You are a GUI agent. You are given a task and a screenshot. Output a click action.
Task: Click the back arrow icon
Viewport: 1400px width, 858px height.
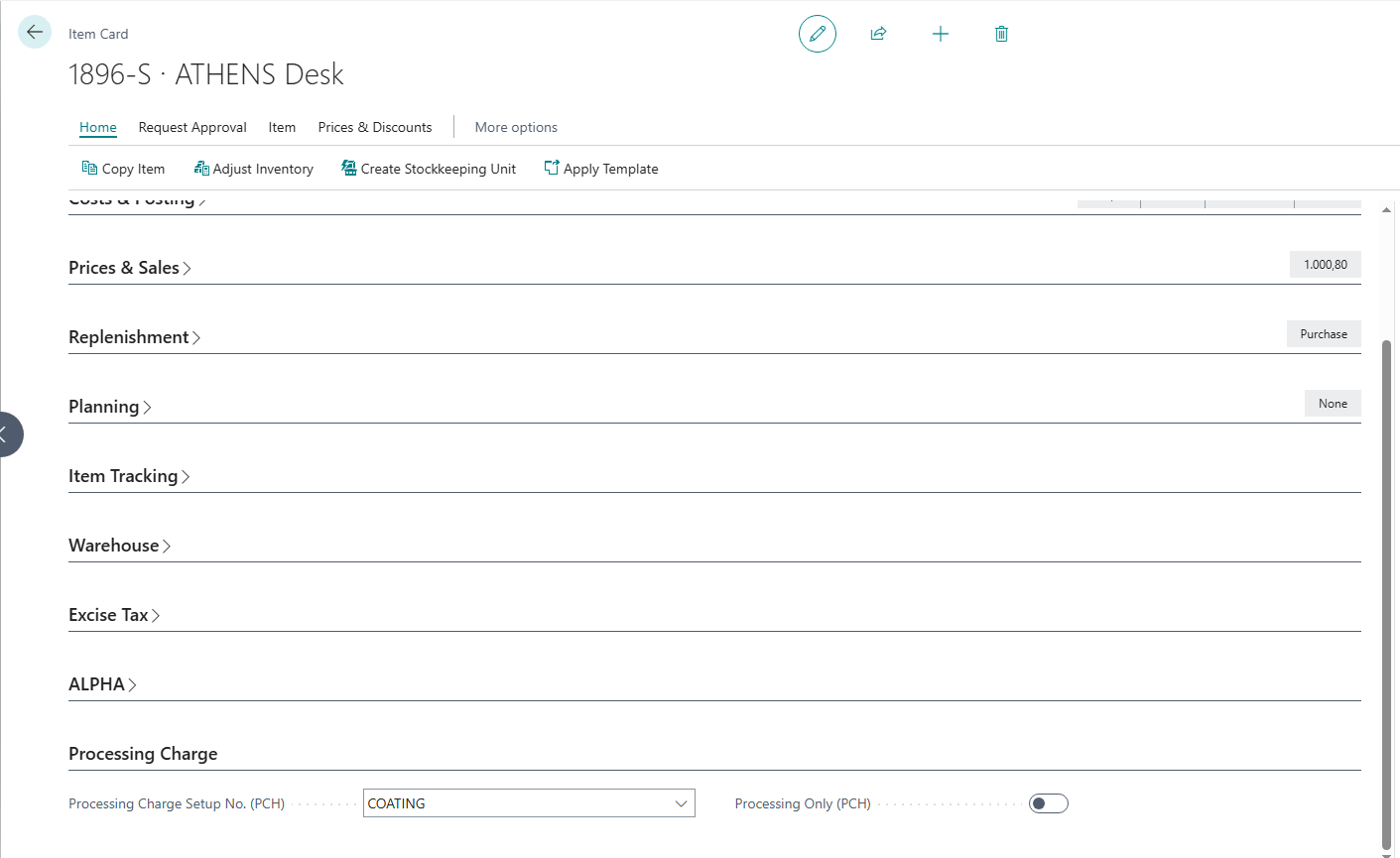point(35,33)
